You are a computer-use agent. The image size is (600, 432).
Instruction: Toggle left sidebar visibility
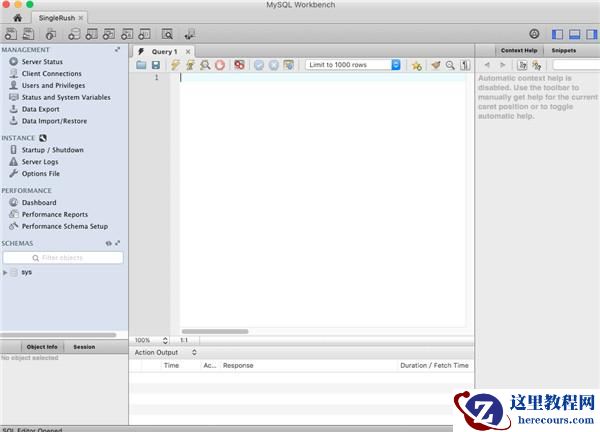click(557, 34)
